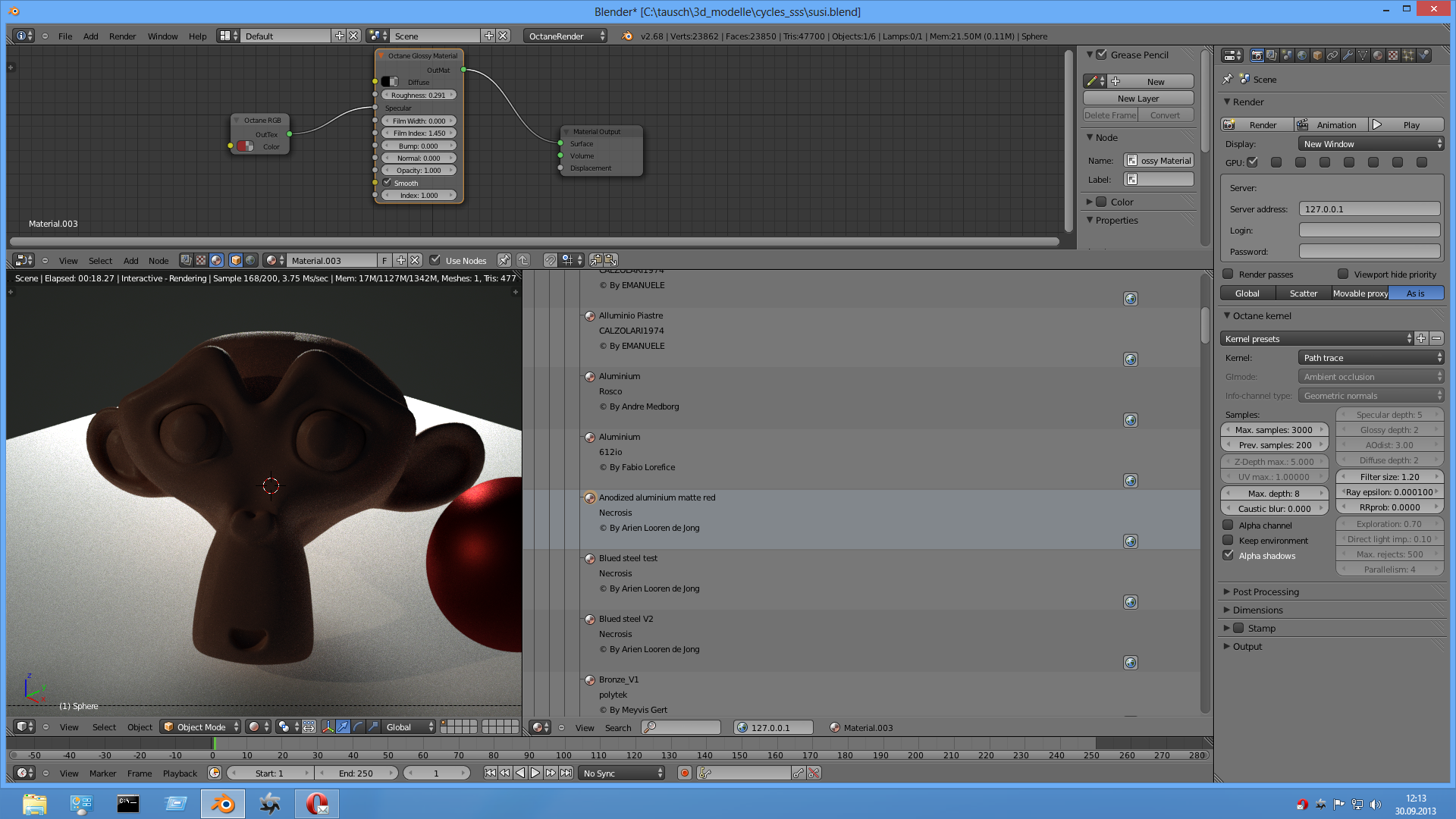Open the World properties tab icon
Screen dimensions: 1456x819
pyautogui.click(x=1302, y=55)
